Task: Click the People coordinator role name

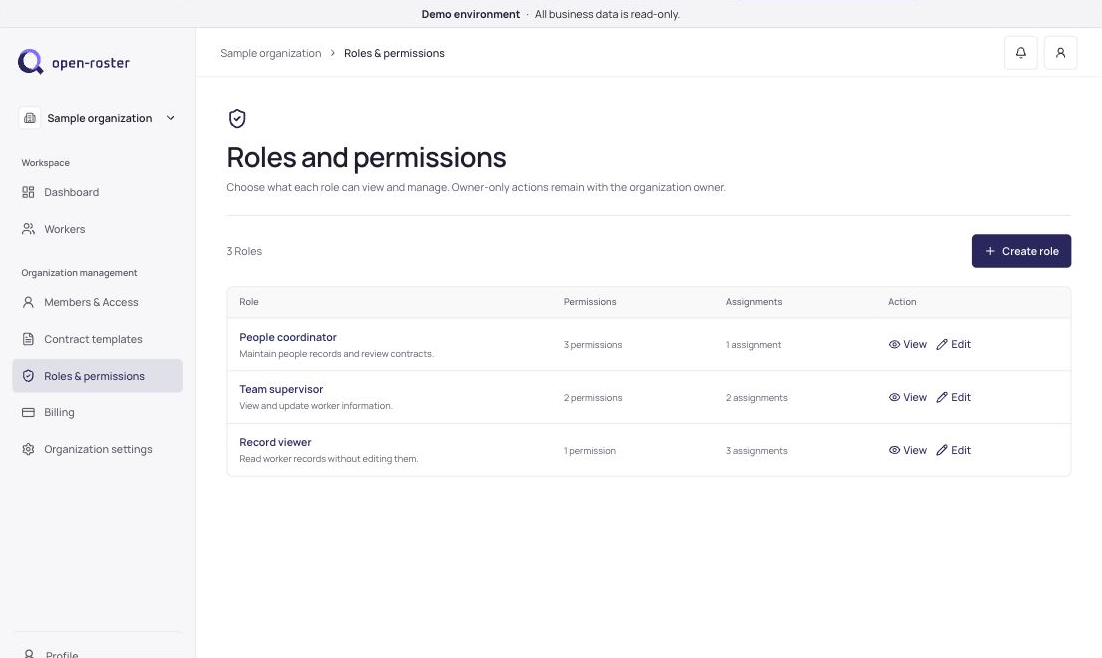Action: click(x=287, y=337)
